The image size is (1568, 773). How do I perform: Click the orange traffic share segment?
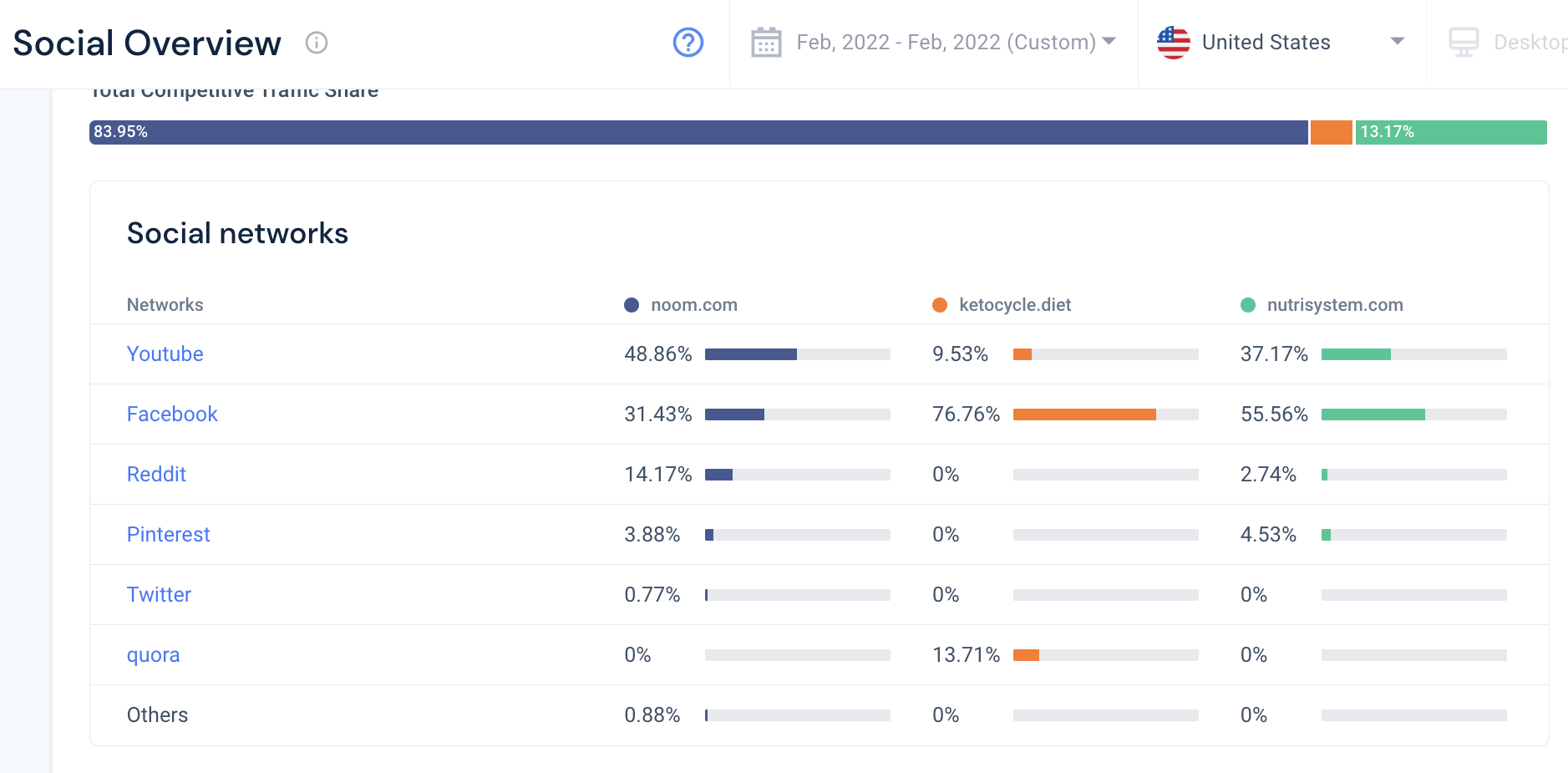pos(1332,132)
